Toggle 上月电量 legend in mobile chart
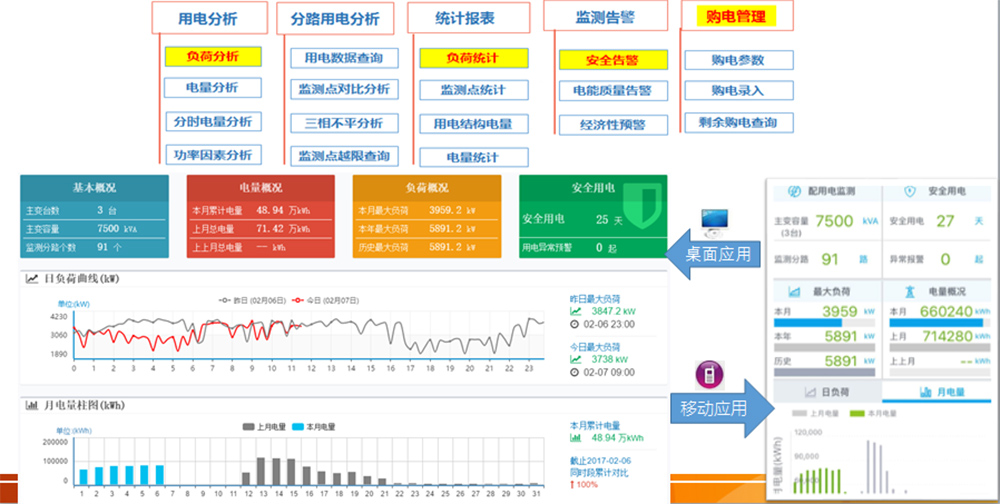The image size is (1000, 504). pos(816,413)
